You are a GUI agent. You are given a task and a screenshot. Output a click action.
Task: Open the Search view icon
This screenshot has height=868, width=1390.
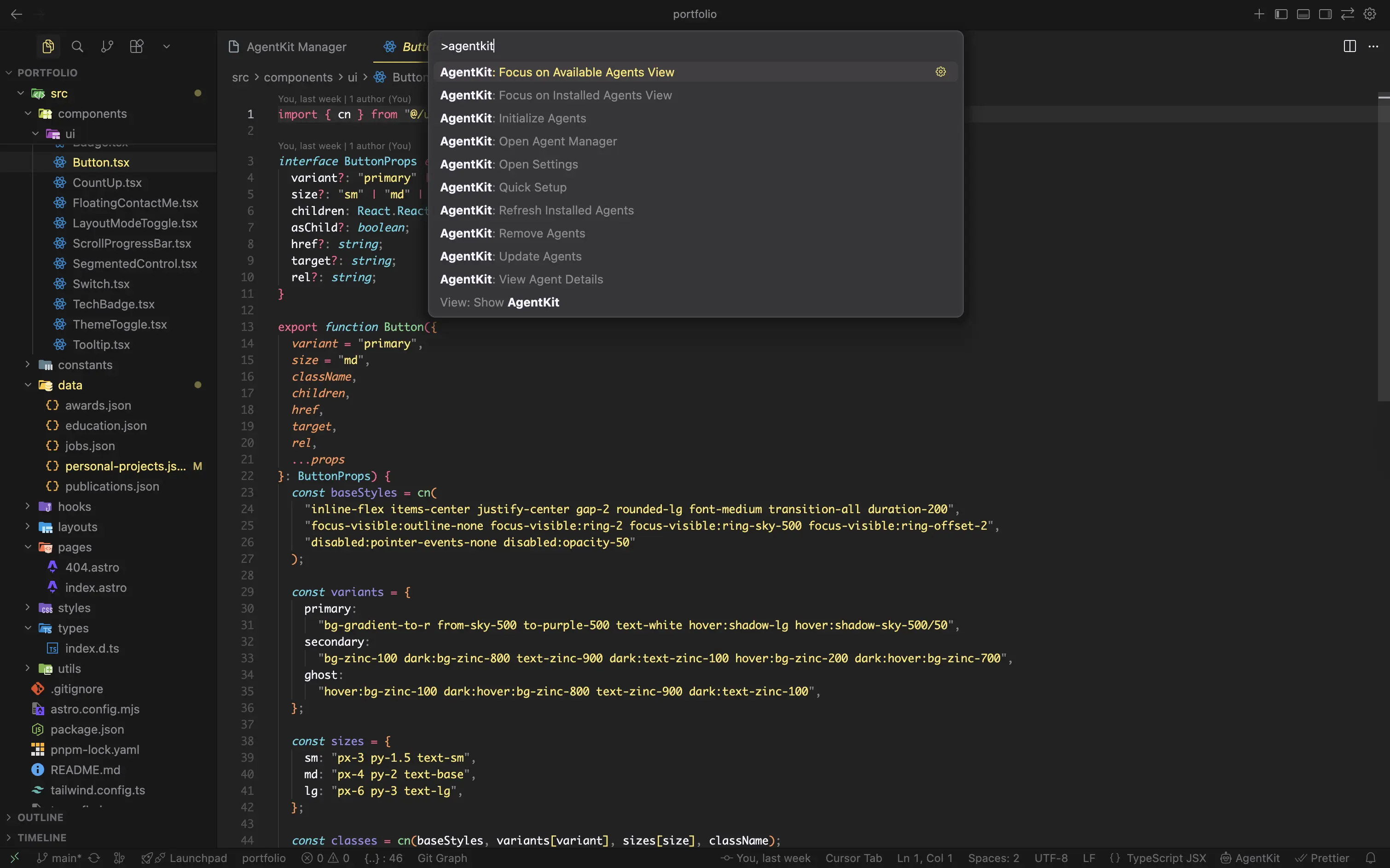[77, 46]
